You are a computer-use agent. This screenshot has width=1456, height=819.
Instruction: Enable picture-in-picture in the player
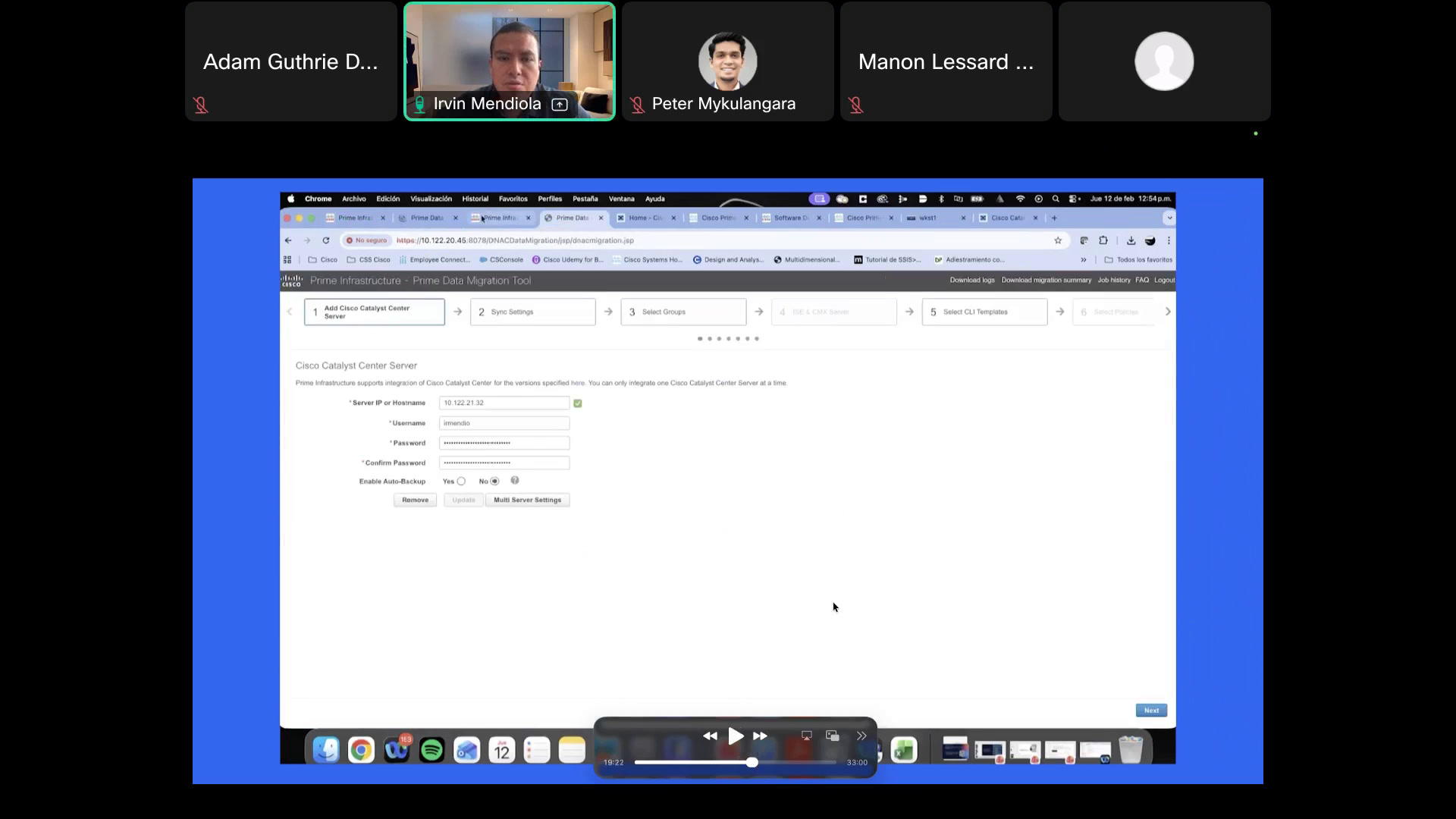tap(833, 736)
